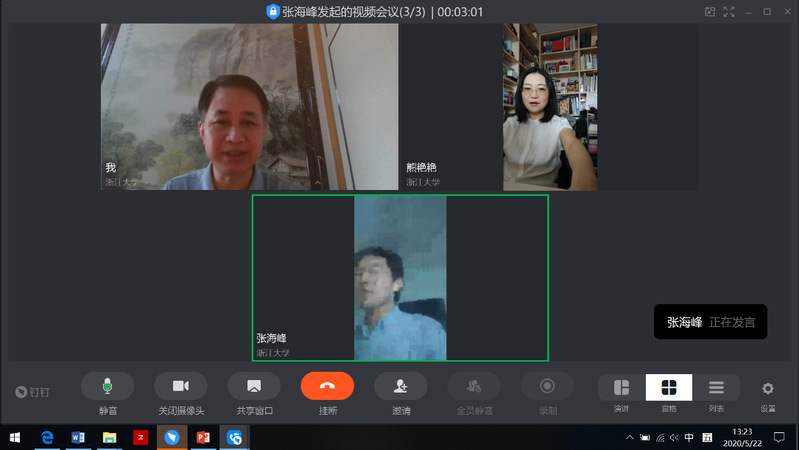Viewport: 799px width, 450px height.
Task: Invite participants with 邀请 button
Action: click(400, 386)
